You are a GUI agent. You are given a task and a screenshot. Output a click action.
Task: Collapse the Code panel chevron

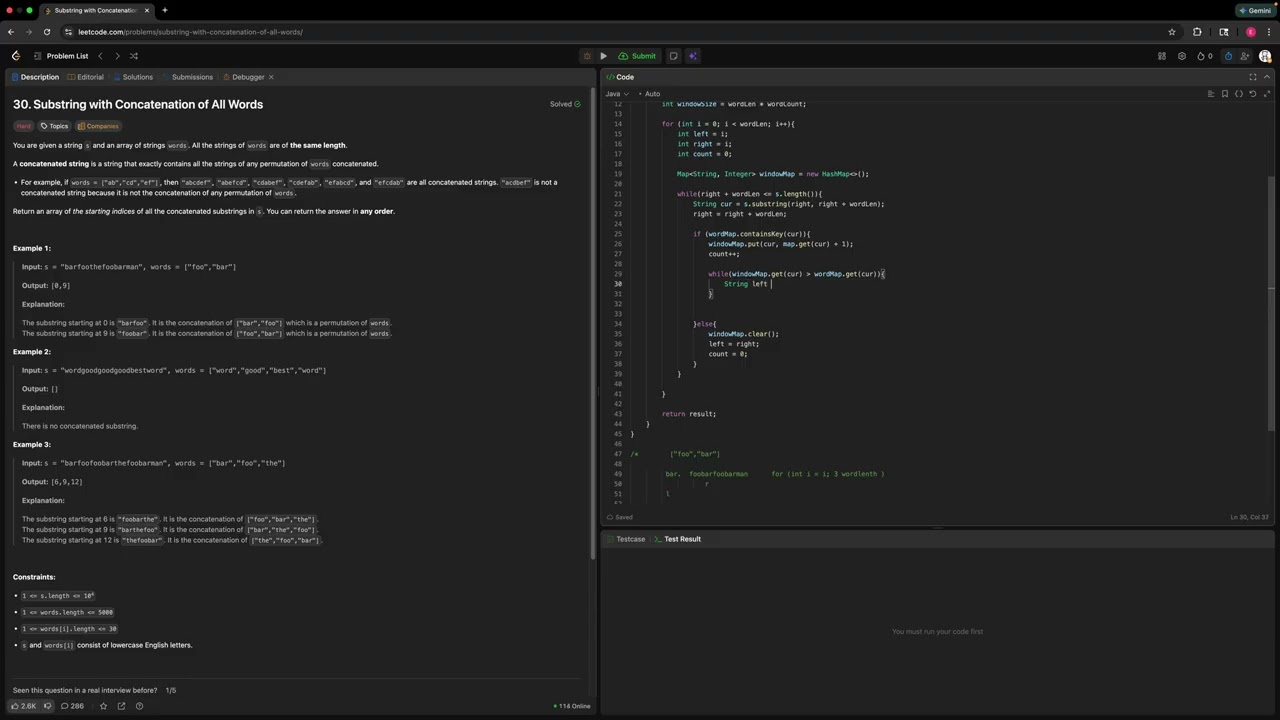point(1267,77)
